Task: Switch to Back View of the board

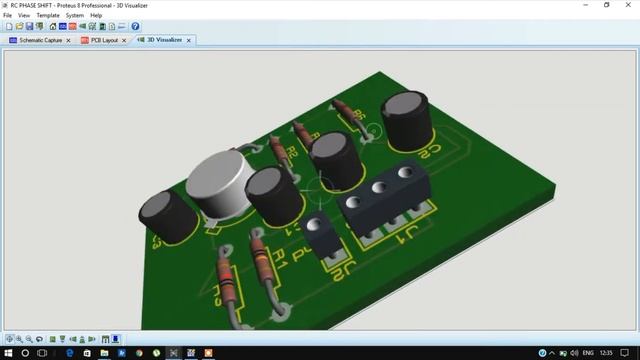Action: pos(82,339)
